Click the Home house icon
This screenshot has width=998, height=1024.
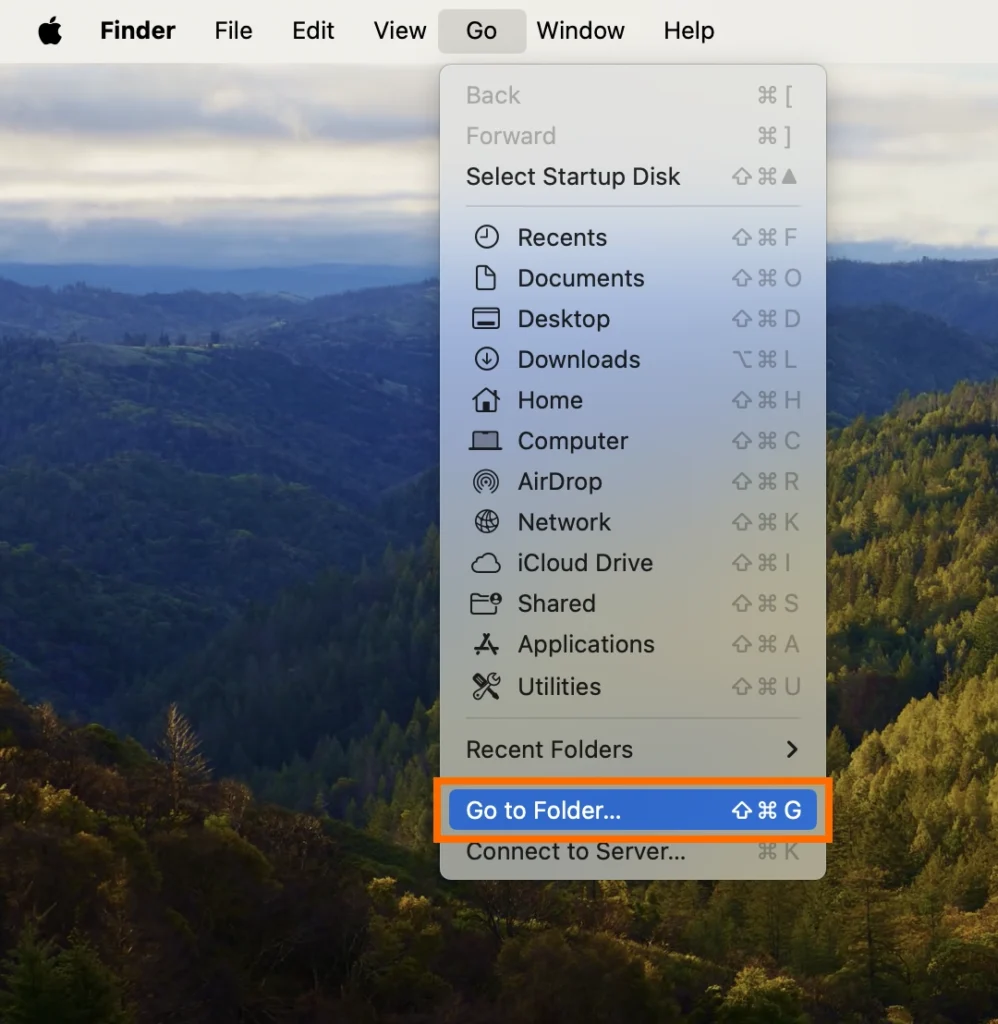coord(486,400)
